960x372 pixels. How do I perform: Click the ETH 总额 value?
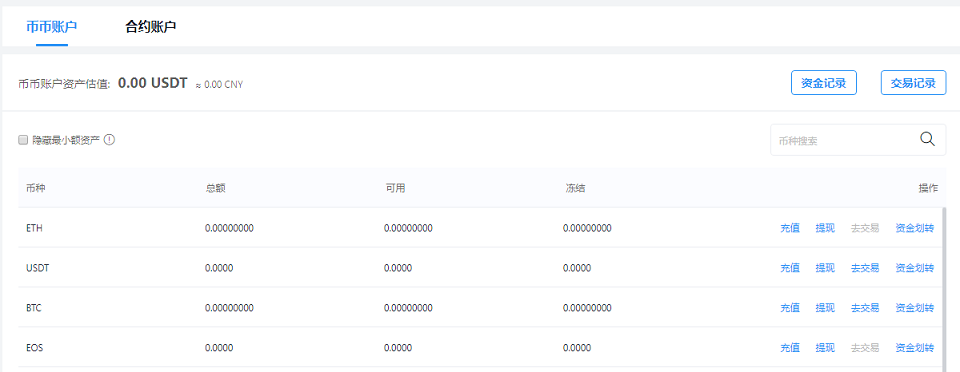click(x=230, y=228)
